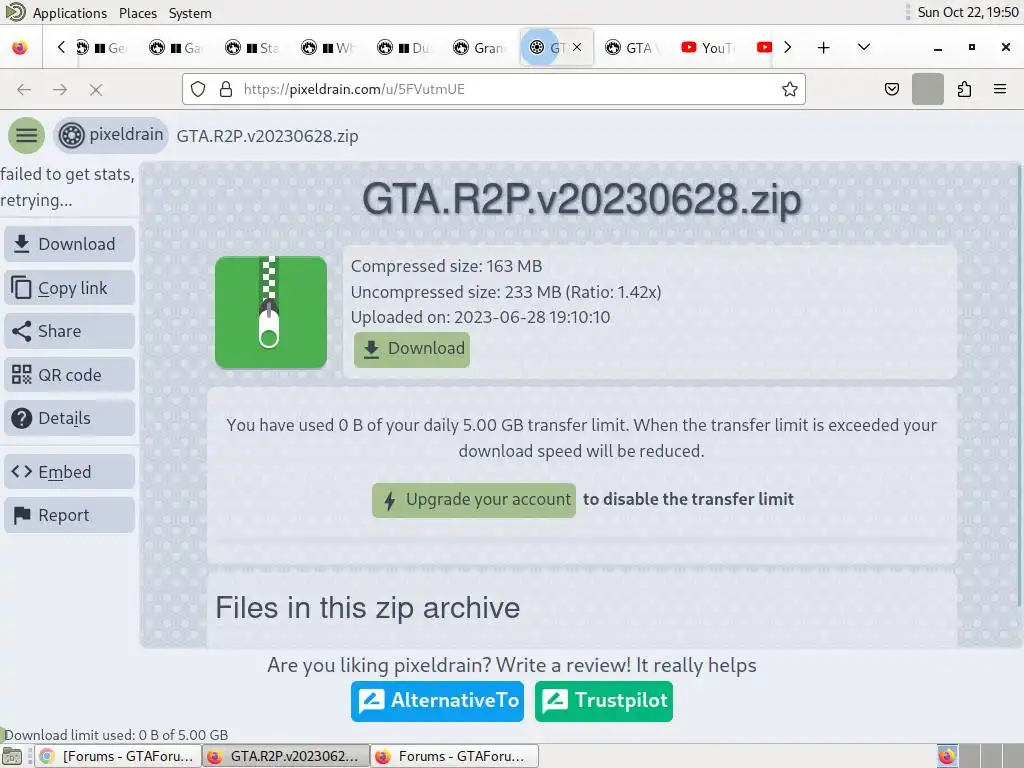Click the clock showing Sun Oct 22
The height and width of the screenshot is (768, 1024).
tap(967, 12)
